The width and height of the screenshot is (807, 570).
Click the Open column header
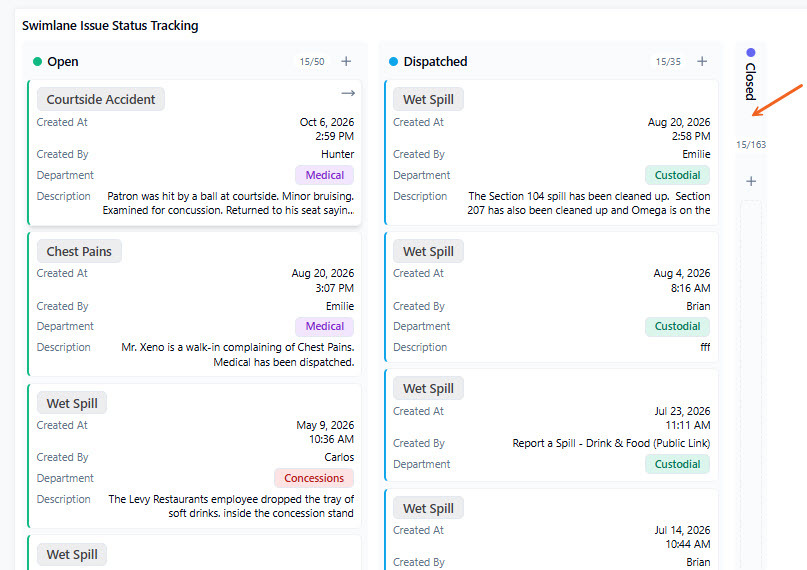coord(63,62)
